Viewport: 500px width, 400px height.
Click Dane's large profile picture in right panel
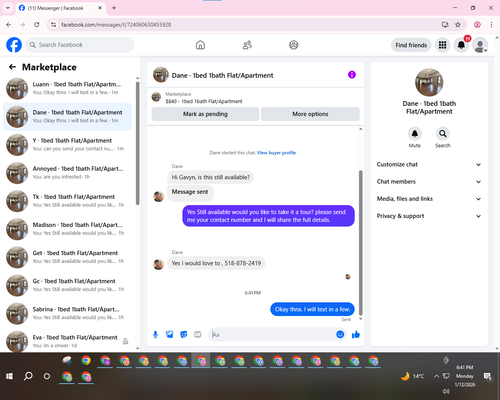(x=429, y=82)
